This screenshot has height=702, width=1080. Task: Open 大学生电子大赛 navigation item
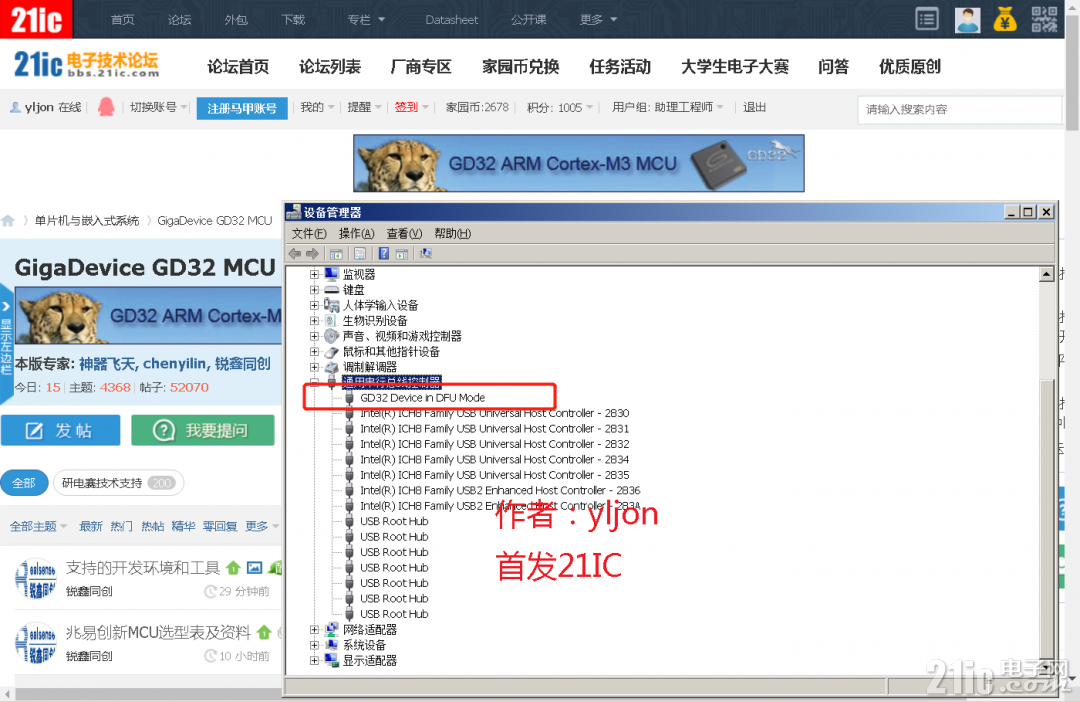tap(735, 67)
